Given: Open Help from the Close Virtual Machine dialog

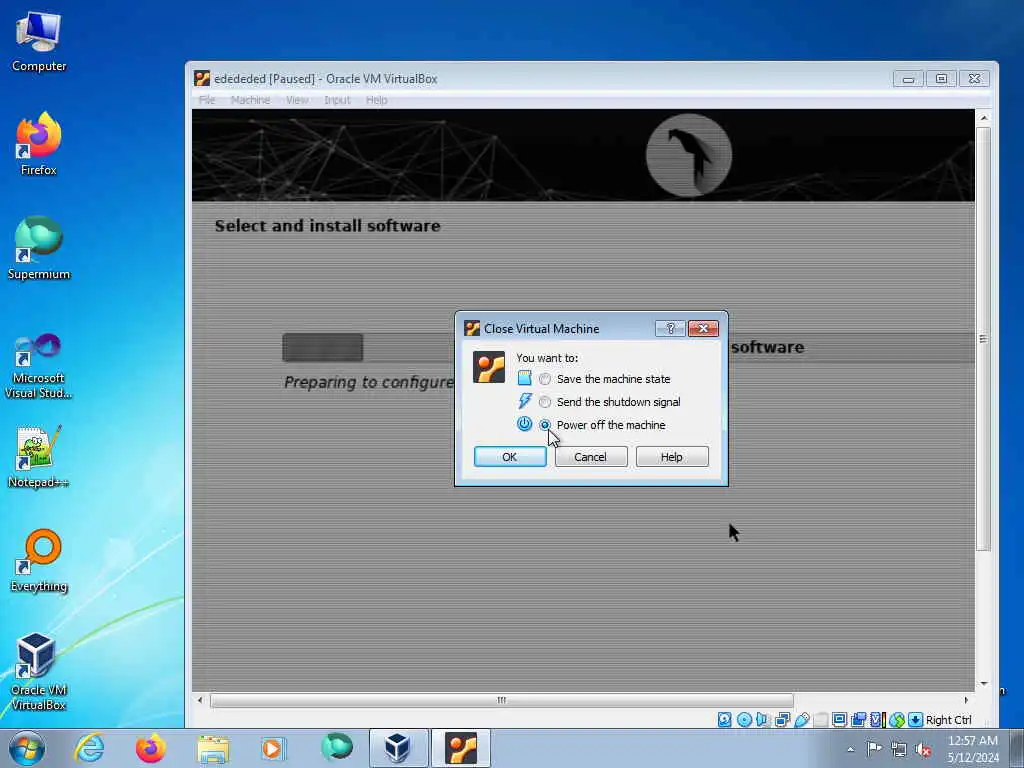Looking at the screenshot, I should pyautogui.click(x=672, y=456).
